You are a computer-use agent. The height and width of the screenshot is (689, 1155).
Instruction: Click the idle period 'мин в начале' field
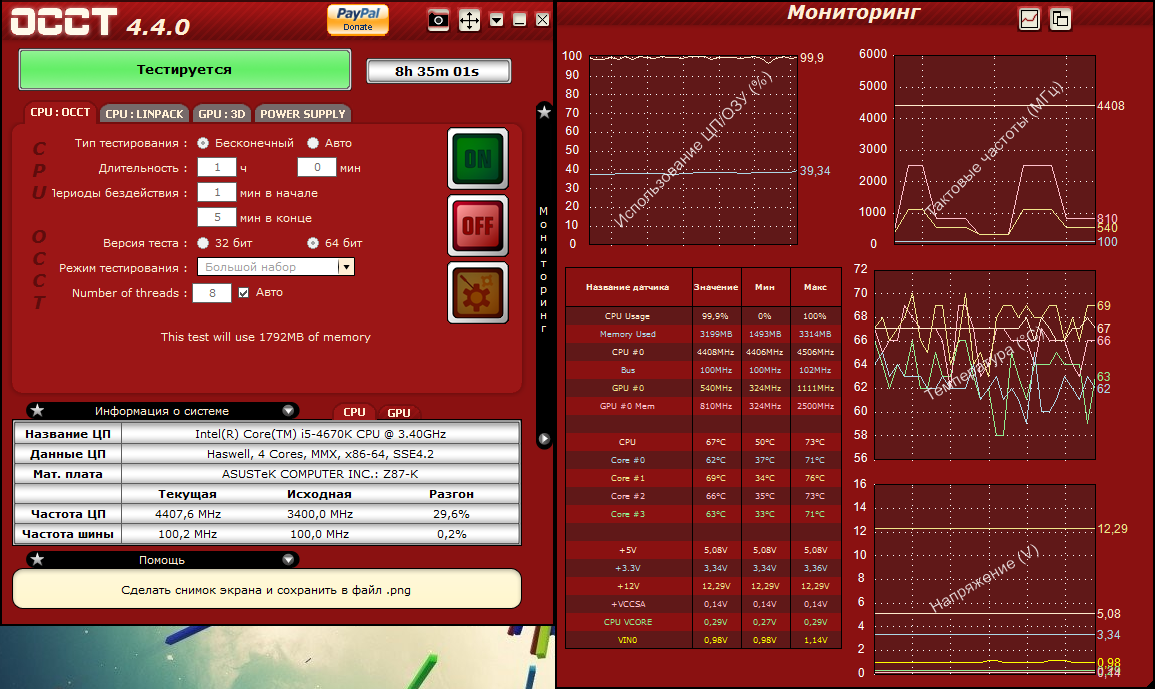click(x=217, y=192)
